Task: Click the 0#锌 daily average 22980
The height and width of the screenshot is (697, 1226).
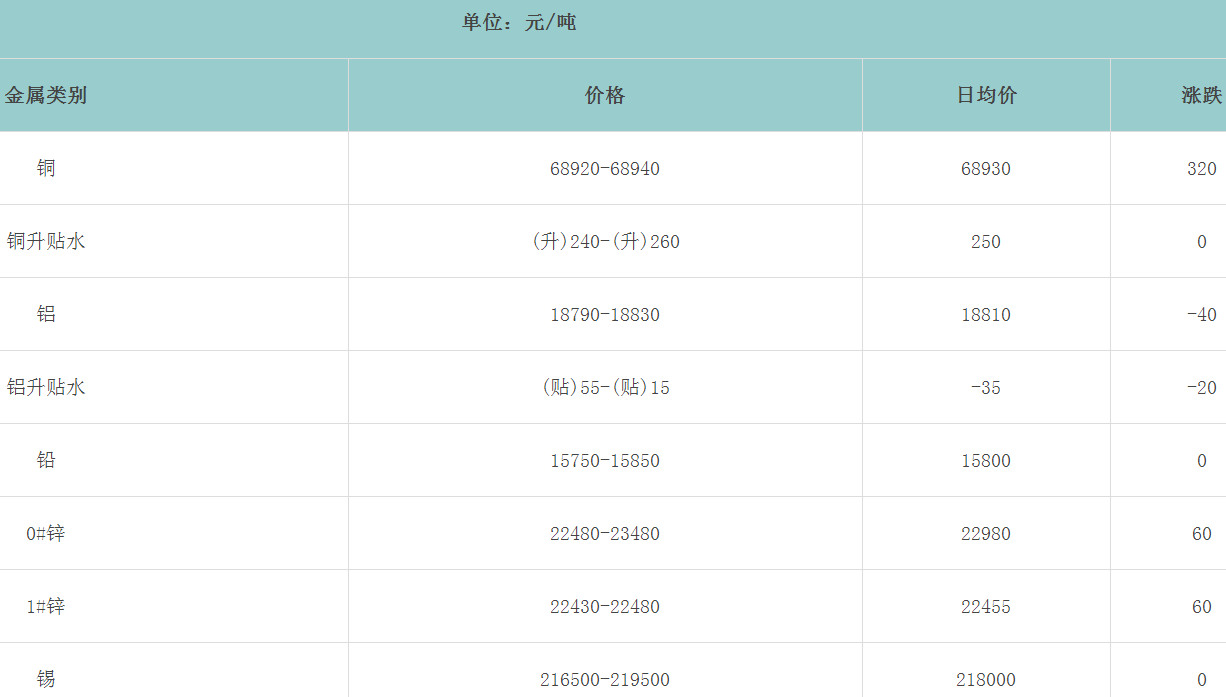Action: 986,534
